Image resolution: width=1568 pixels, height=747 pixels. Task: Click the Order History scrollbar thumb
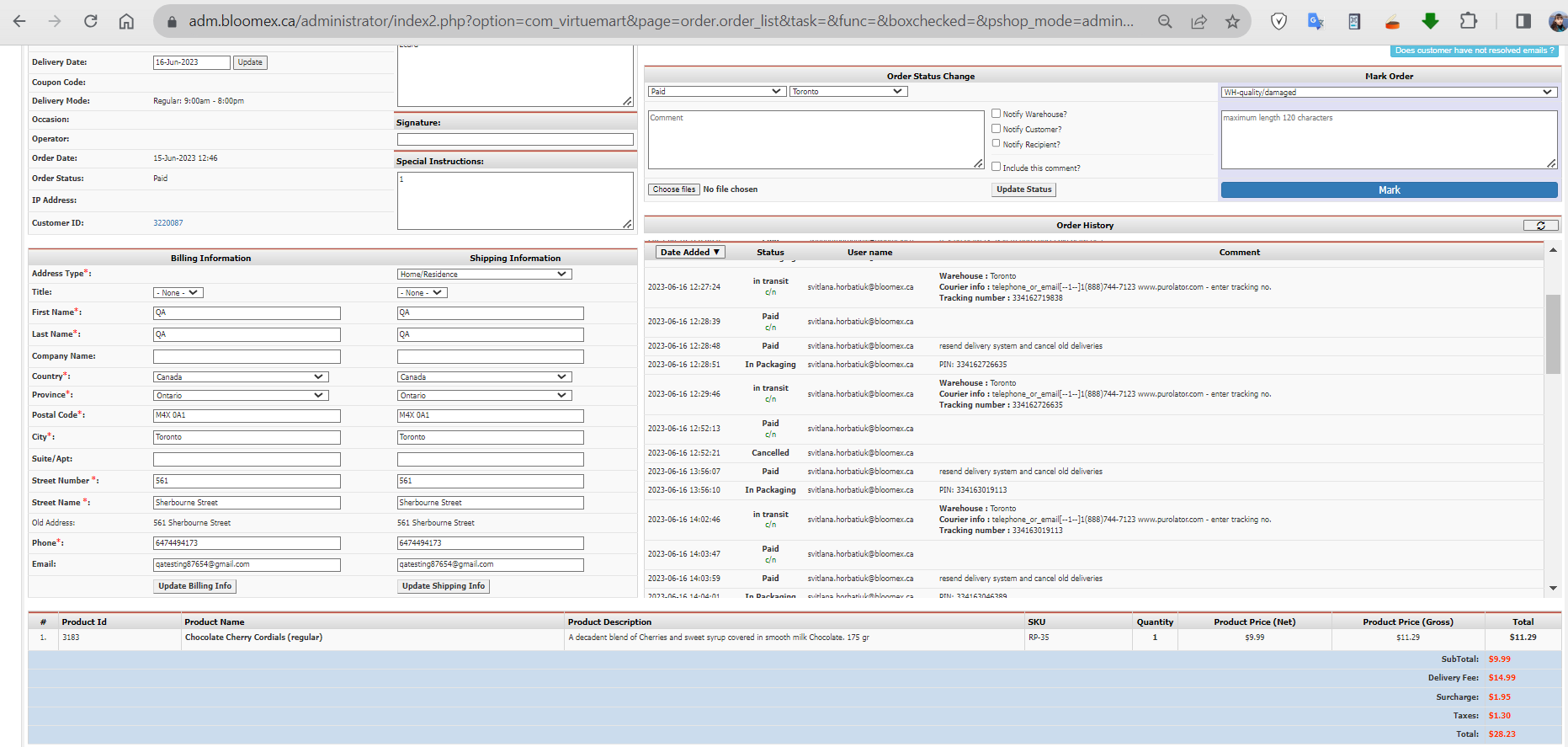[x=1553, y=333]
